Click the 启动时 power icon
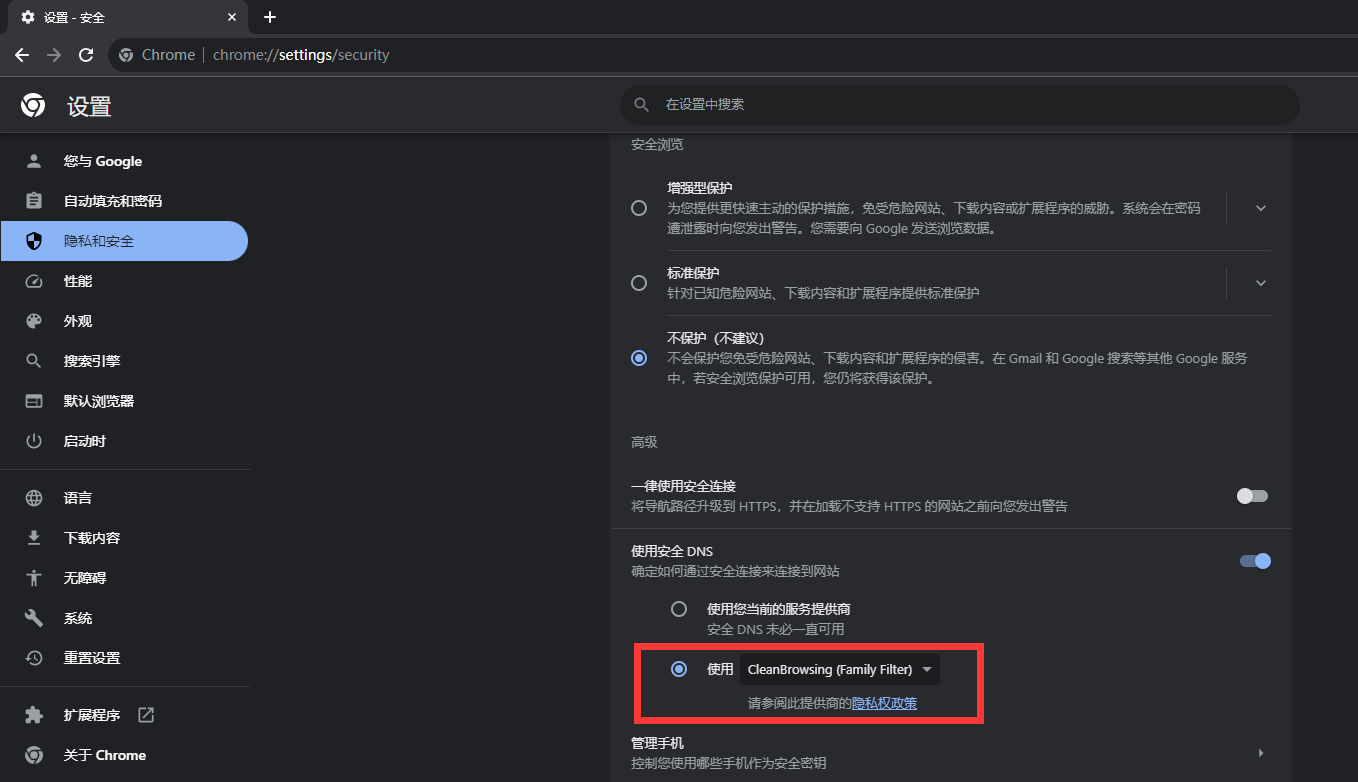The width and height of the screenshot is (1358, 782). [x=34, y=441]
